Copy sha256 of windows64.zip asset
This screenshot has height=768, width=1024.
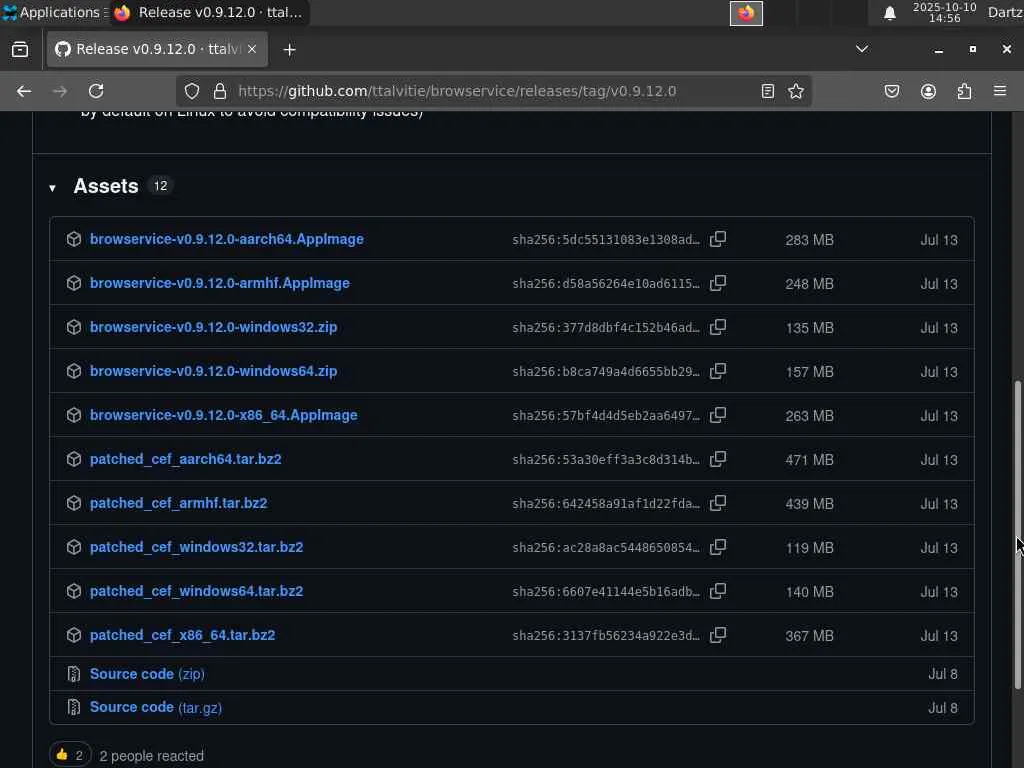(x=718, y=371)
